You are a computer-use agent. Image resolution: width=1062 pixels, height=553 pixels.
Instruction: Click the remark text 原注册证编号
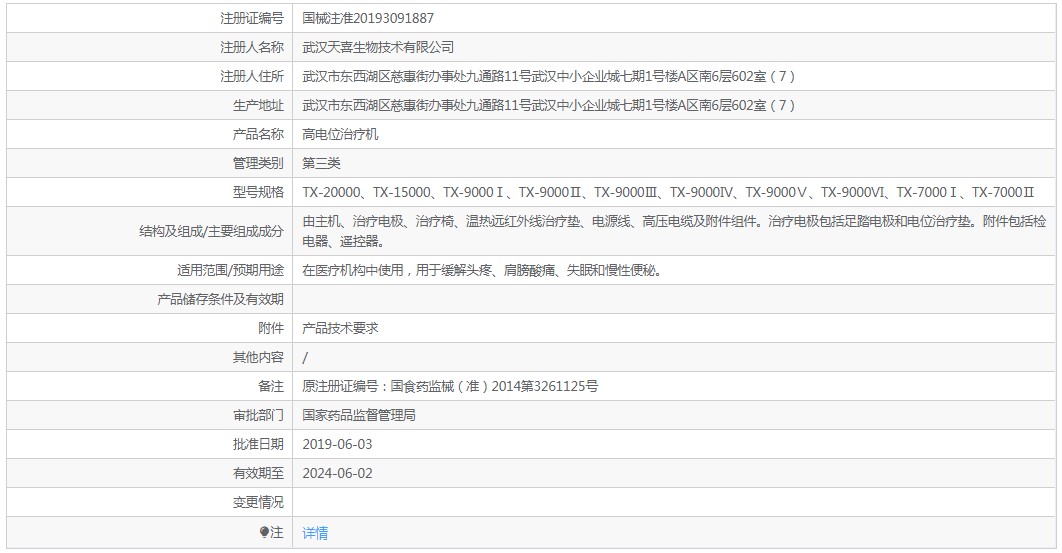point(450,386)
